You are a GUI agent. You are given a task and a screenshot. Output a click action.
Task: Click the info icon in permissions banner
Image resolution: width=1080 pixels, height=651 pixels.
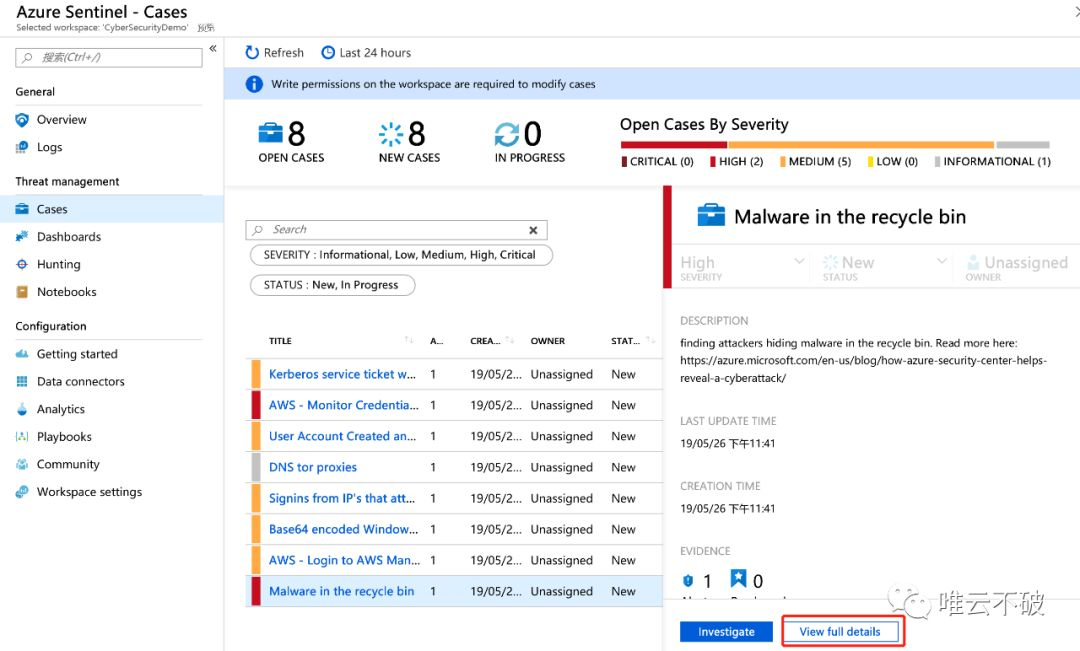pyautogui.click(x=254, y=84)
